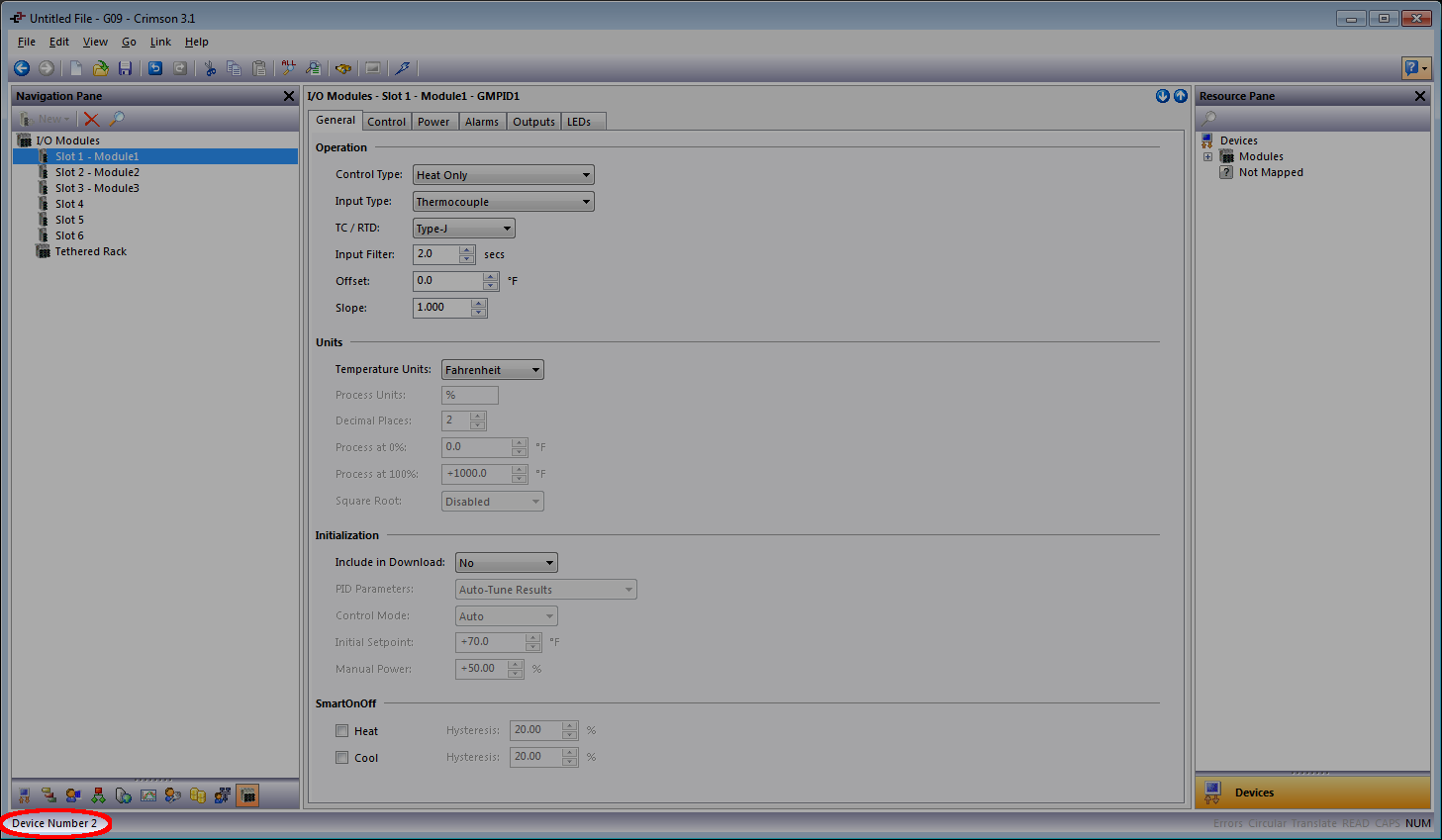Viewport: 1442px width, 840px height.
Task: Open the File menu
Action: (x=27, y=42)
